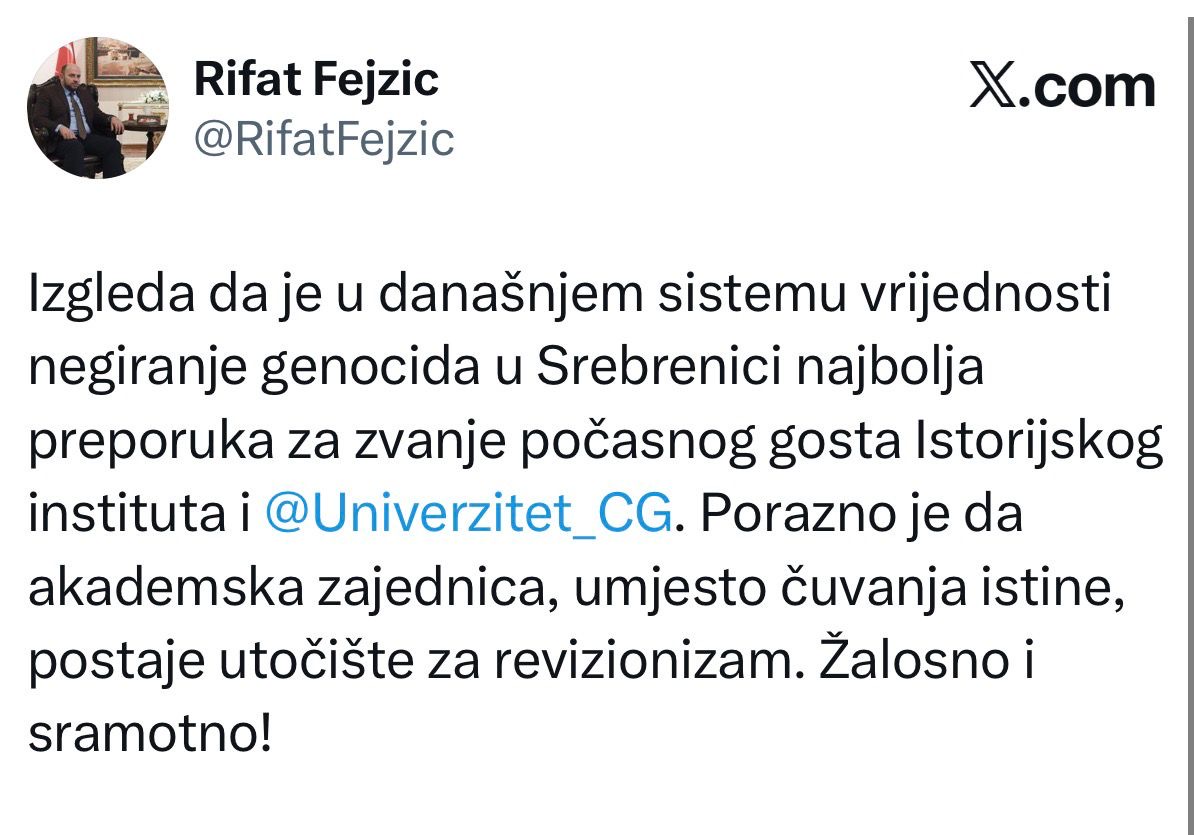Open the Rifat Fejzic display name
Screen dimensions: 1194x835
tap(316, 78)
